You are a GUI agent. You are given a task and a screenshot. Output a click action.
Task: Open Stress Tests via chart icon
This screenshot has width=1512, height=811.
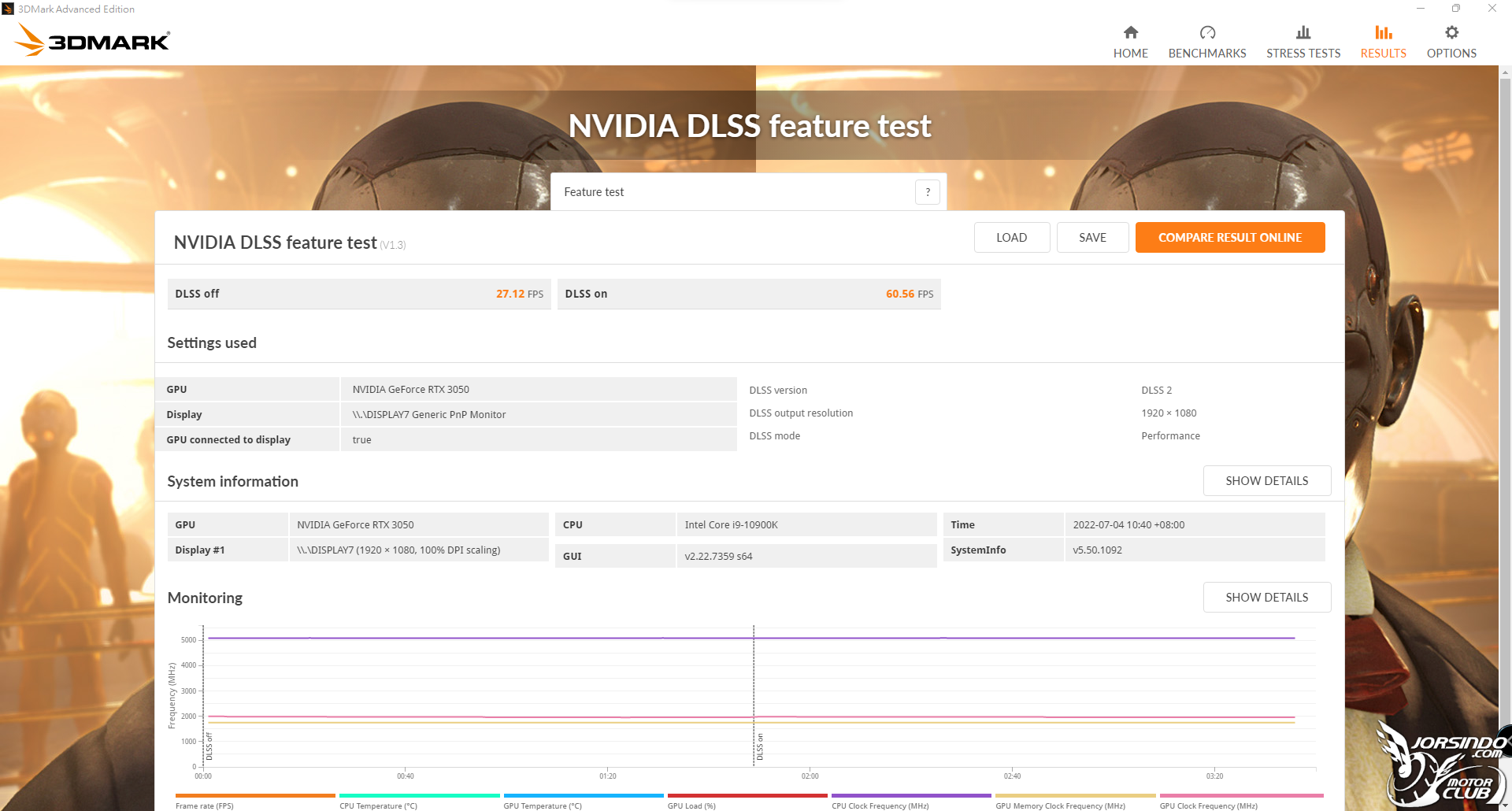1303,32
